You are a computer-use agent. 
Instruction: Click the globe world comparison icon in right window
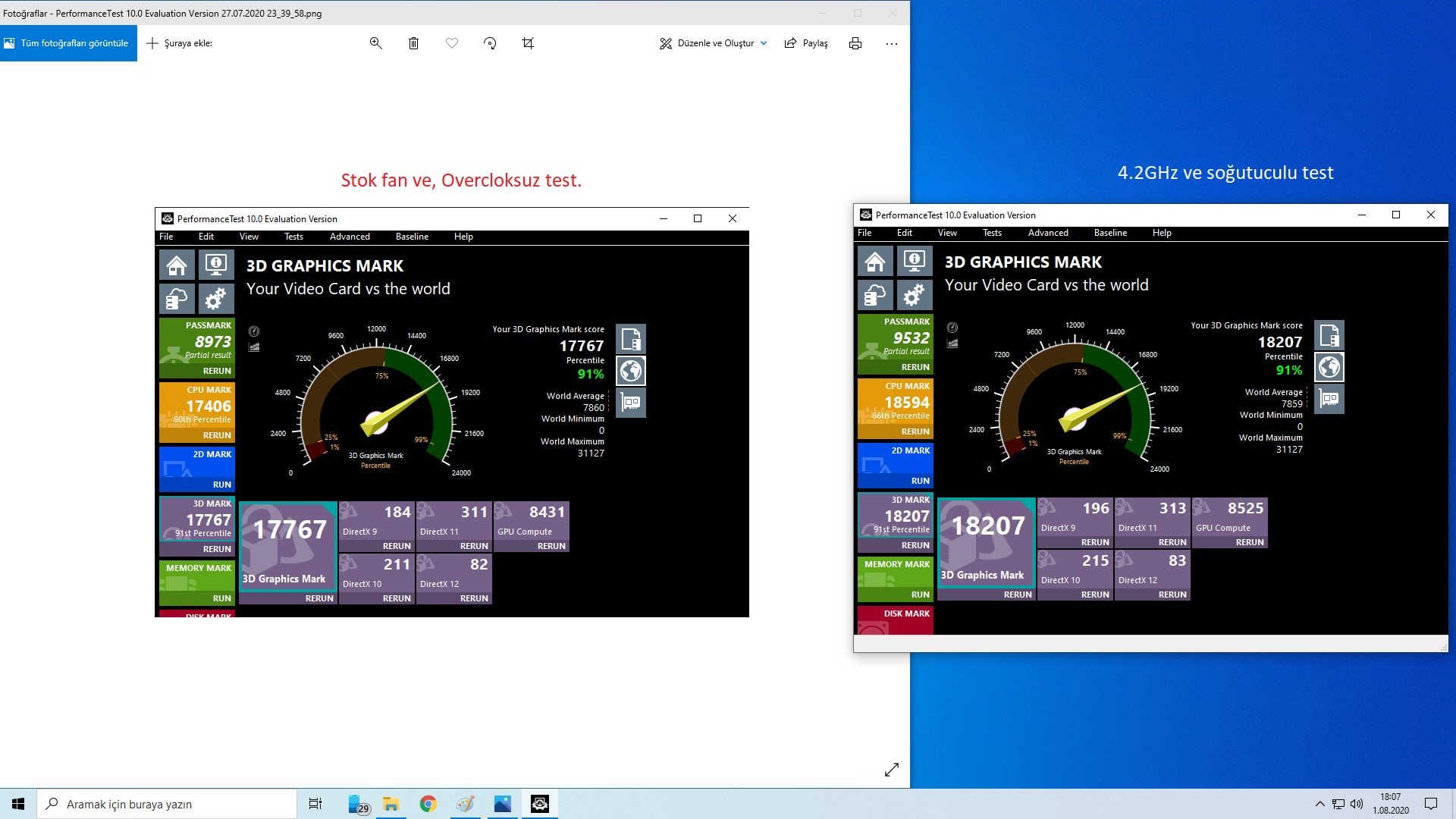(x=1329, y=367)
